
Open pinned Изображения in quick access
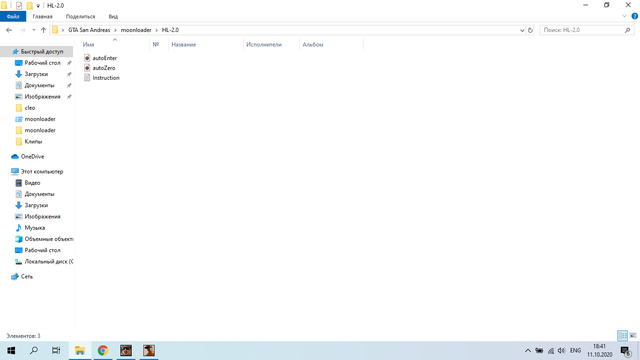click(x=42, y=97)
